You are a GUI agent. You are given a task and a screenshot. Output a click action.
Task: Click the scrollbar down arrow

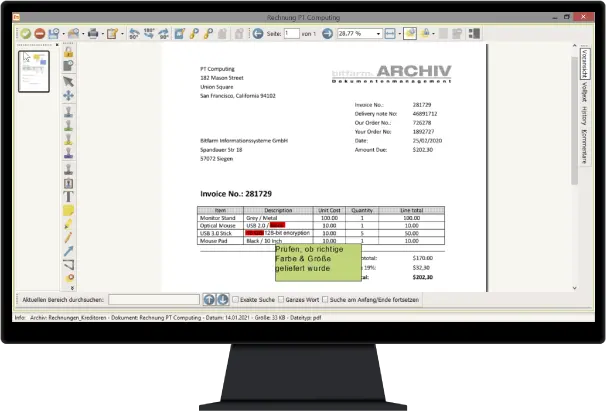[574, 288]
